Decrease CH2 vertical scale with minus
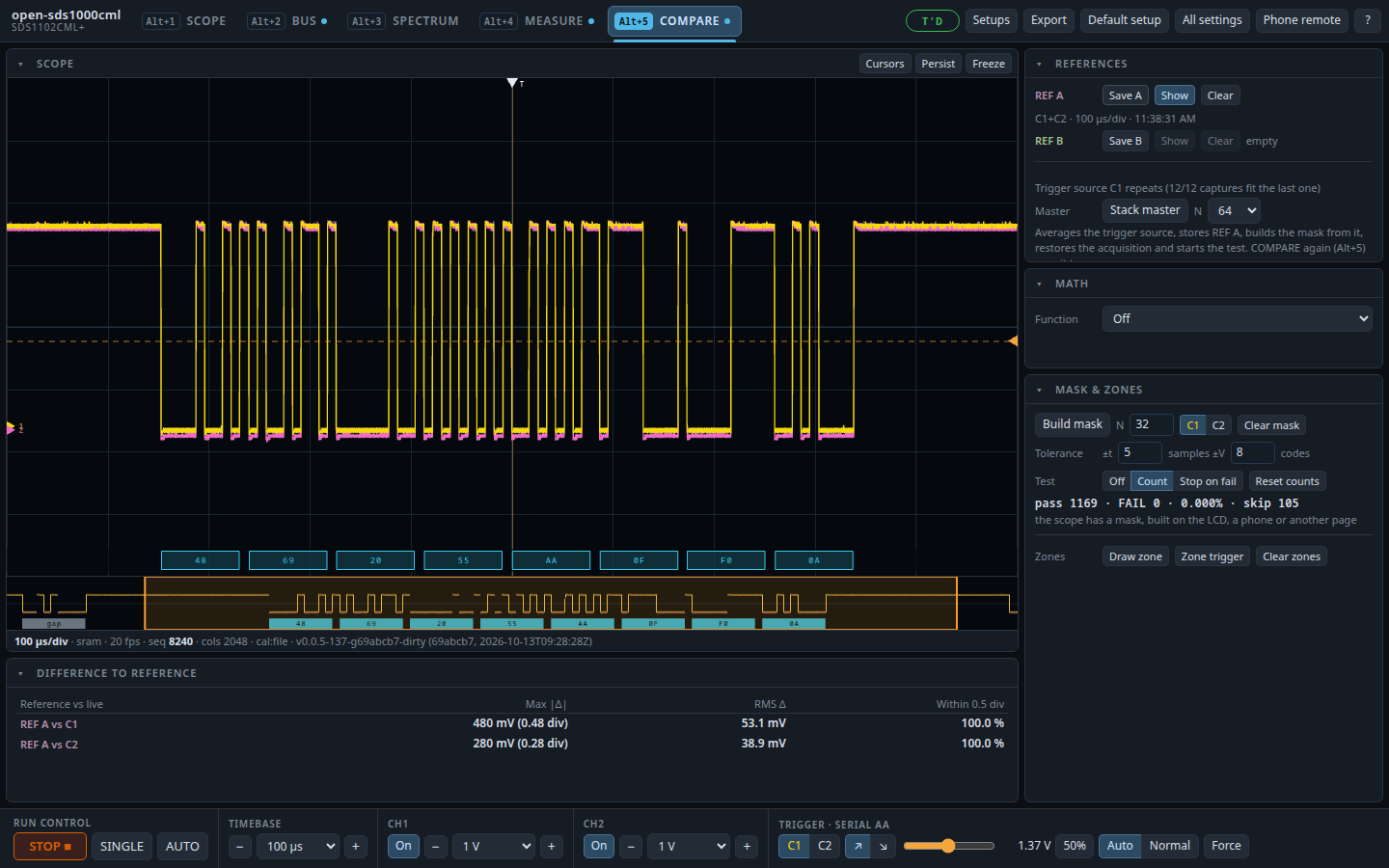This screenshot has width=1389, height=868. point(632,847)
